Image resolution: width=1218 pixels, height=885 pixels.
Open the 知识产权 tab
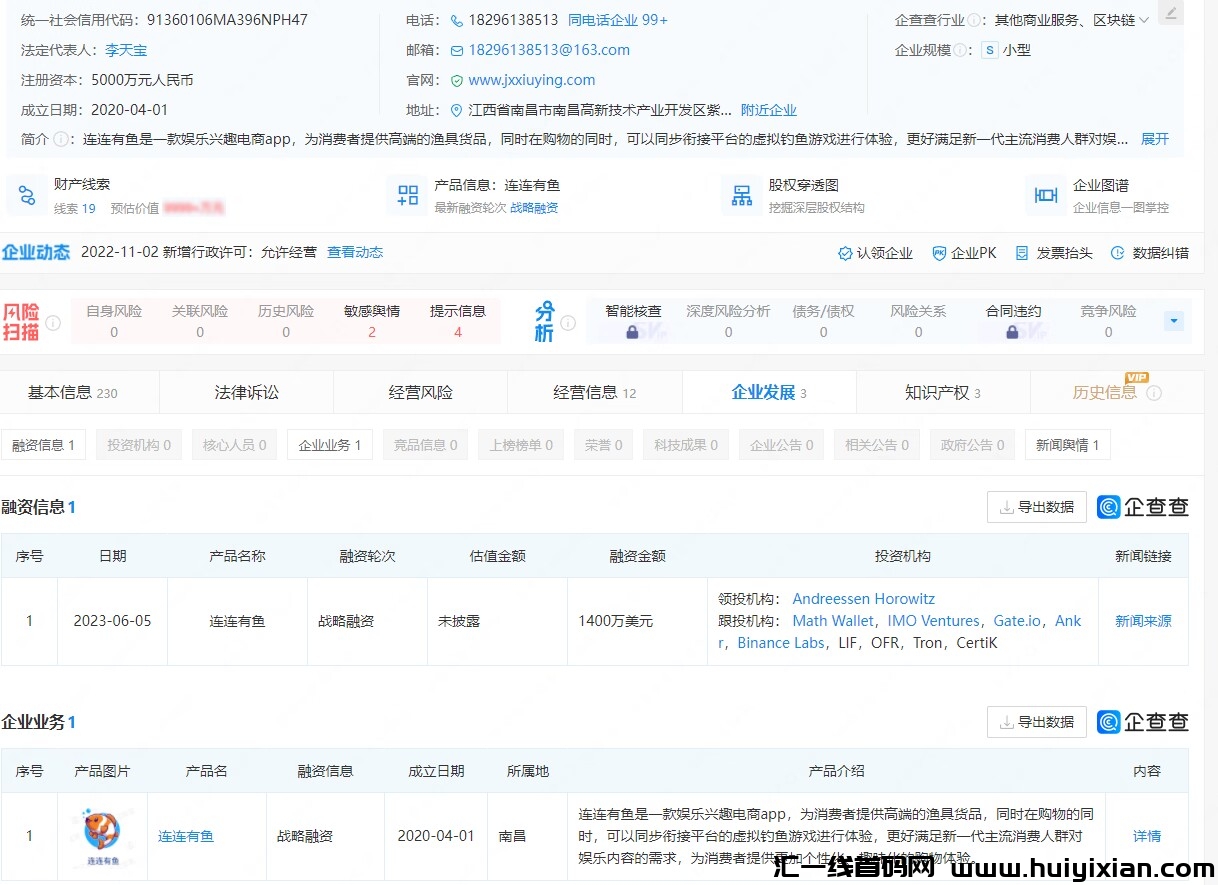pos(942,393)
